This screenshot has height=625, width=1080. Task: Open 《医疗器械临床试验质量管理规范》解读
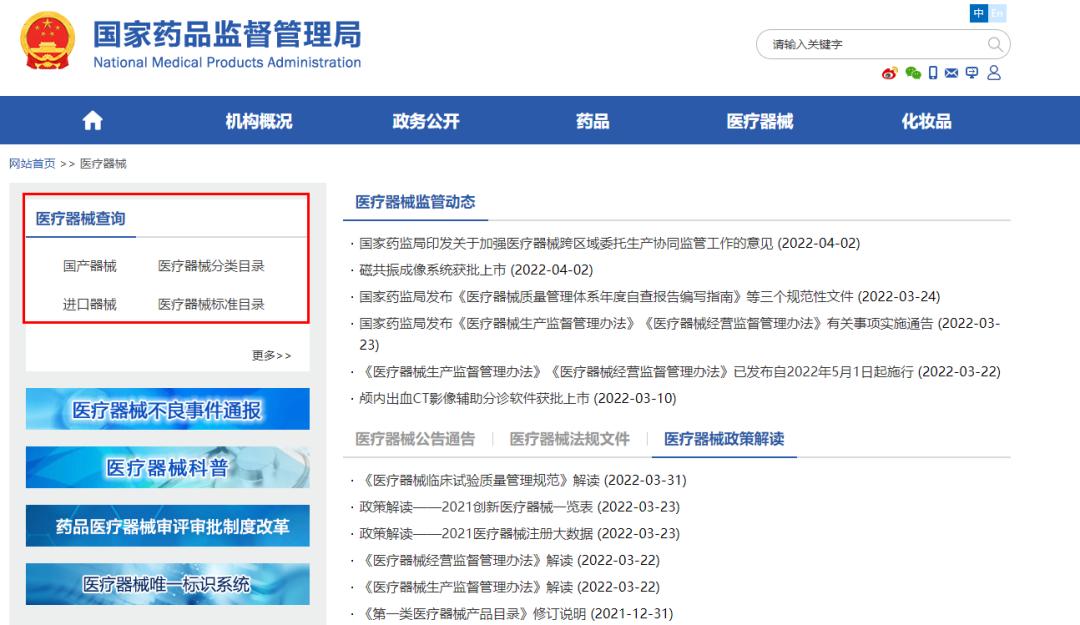point(523,480)
